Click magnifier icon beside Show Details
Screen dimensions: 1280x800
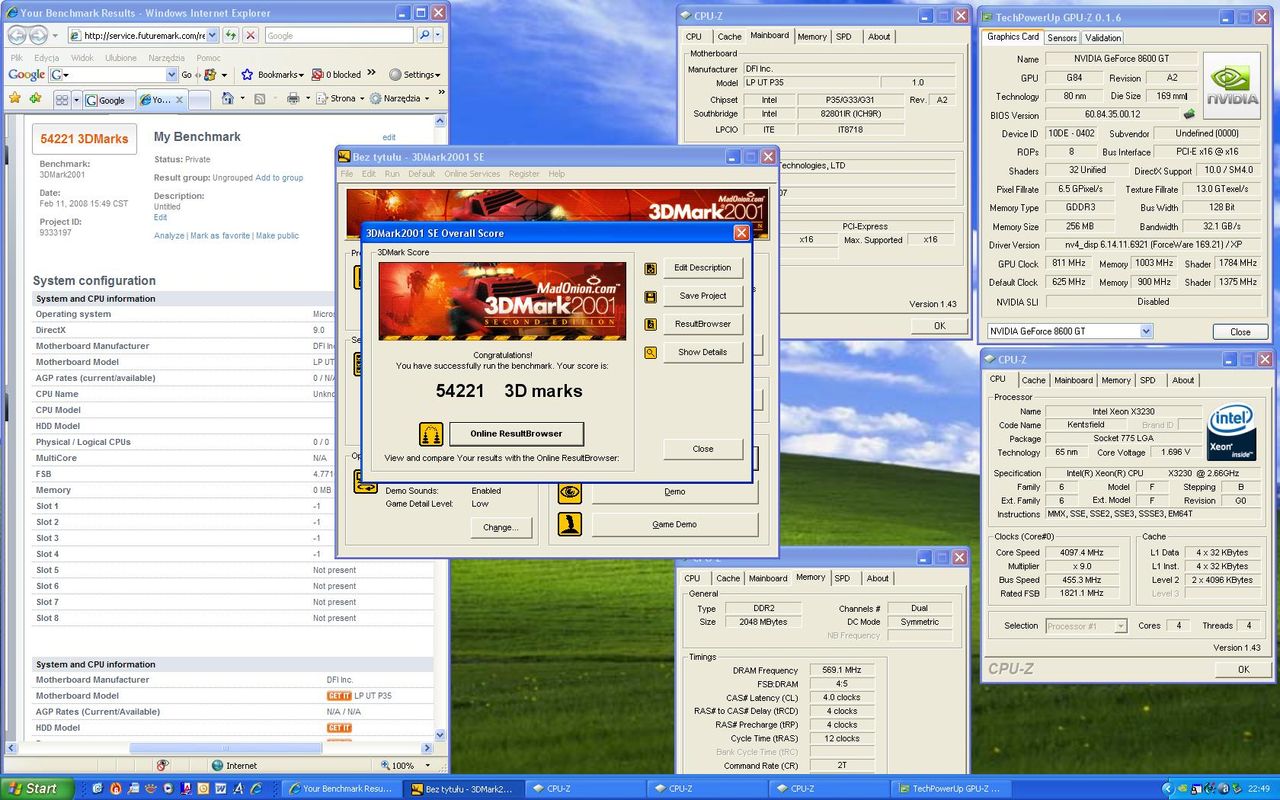(x=651, y=352)
